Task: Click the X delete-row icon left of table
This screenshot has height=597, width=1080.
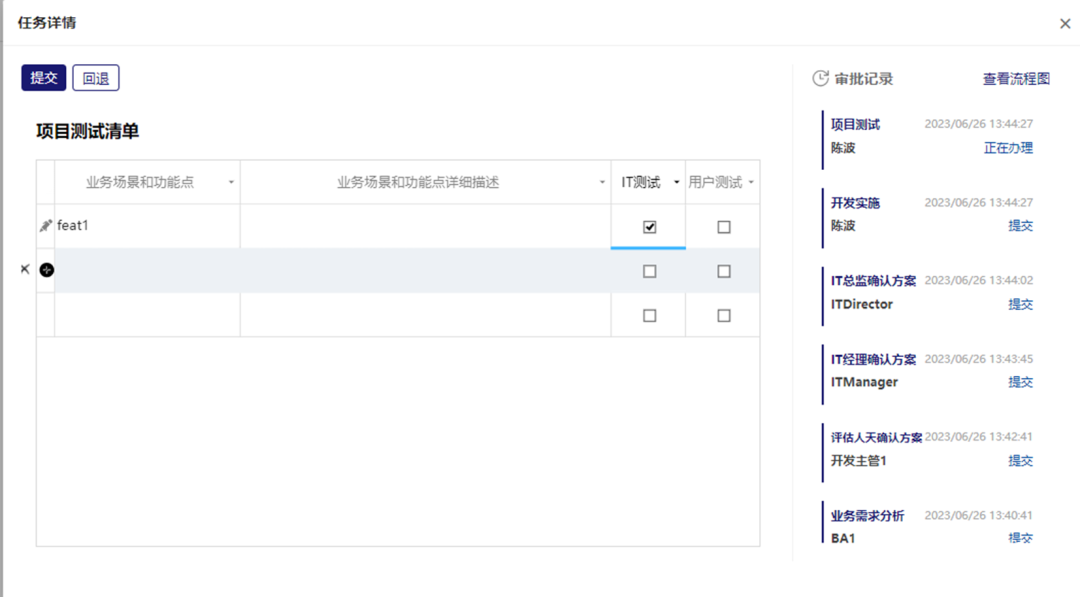Action: click(x=25, y=269)
